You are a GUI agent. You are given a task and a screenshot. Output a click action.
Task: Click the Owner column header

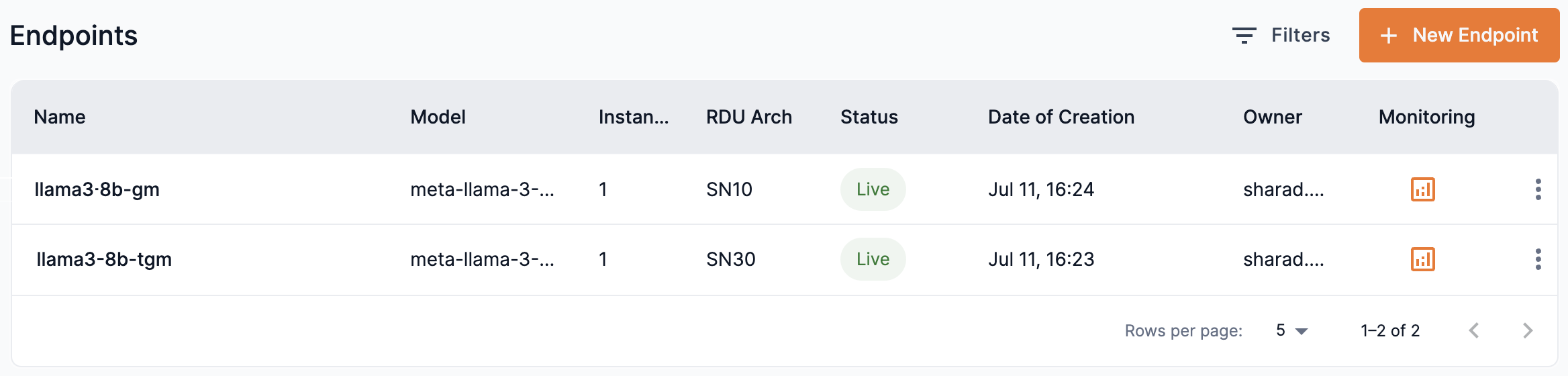[x=1272, y=117]
